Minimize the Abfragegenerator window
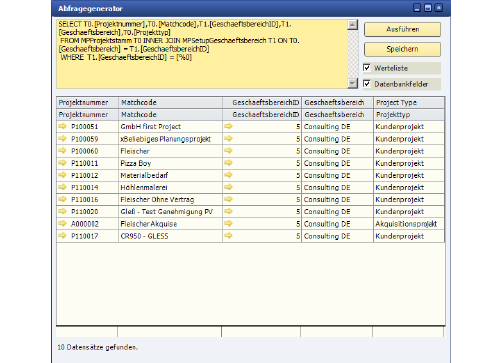This screenshot has height=363, width=502. [417, 8]
